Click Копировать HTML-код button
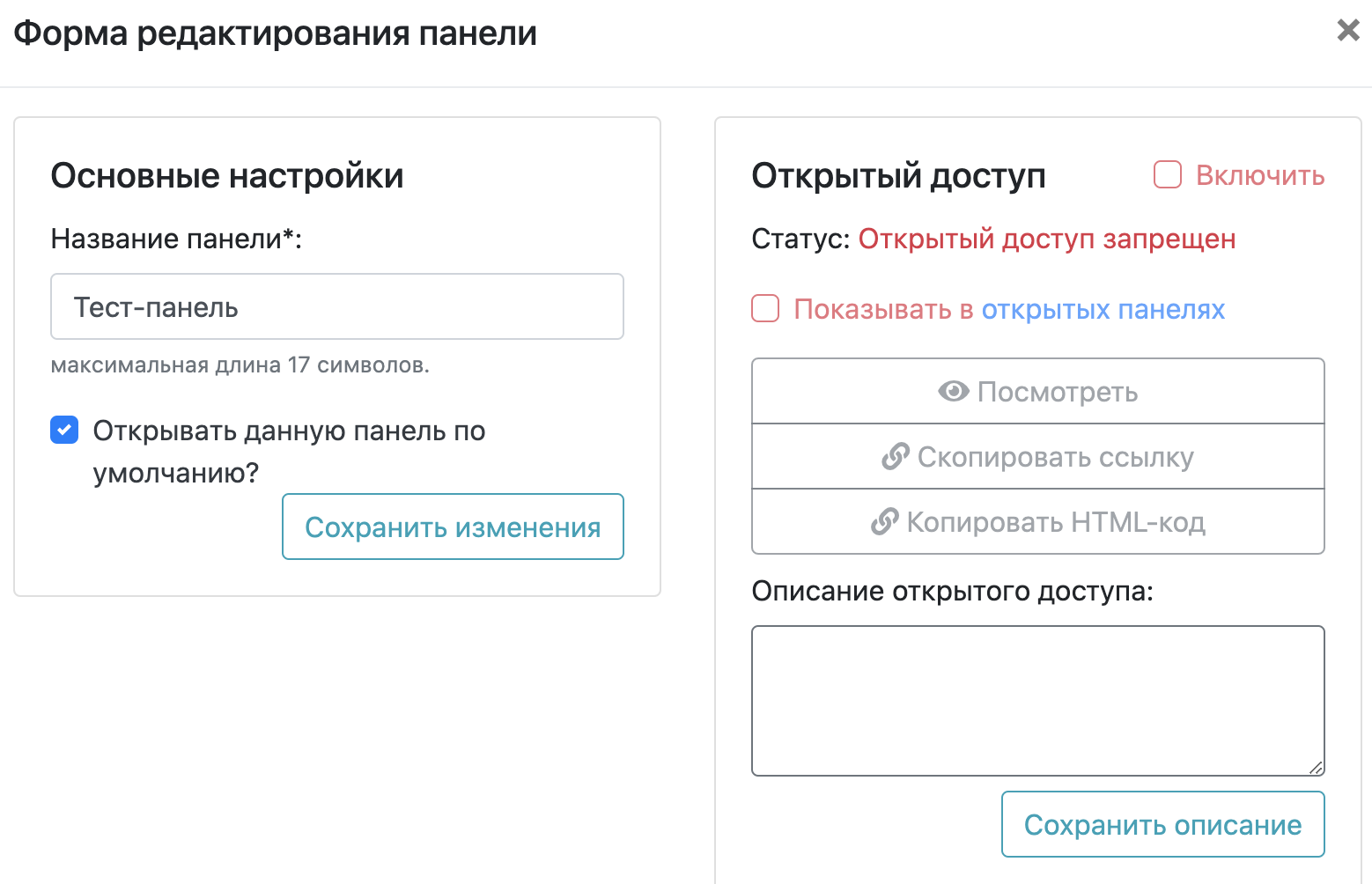The image size is (1372, 884). 1038,521
